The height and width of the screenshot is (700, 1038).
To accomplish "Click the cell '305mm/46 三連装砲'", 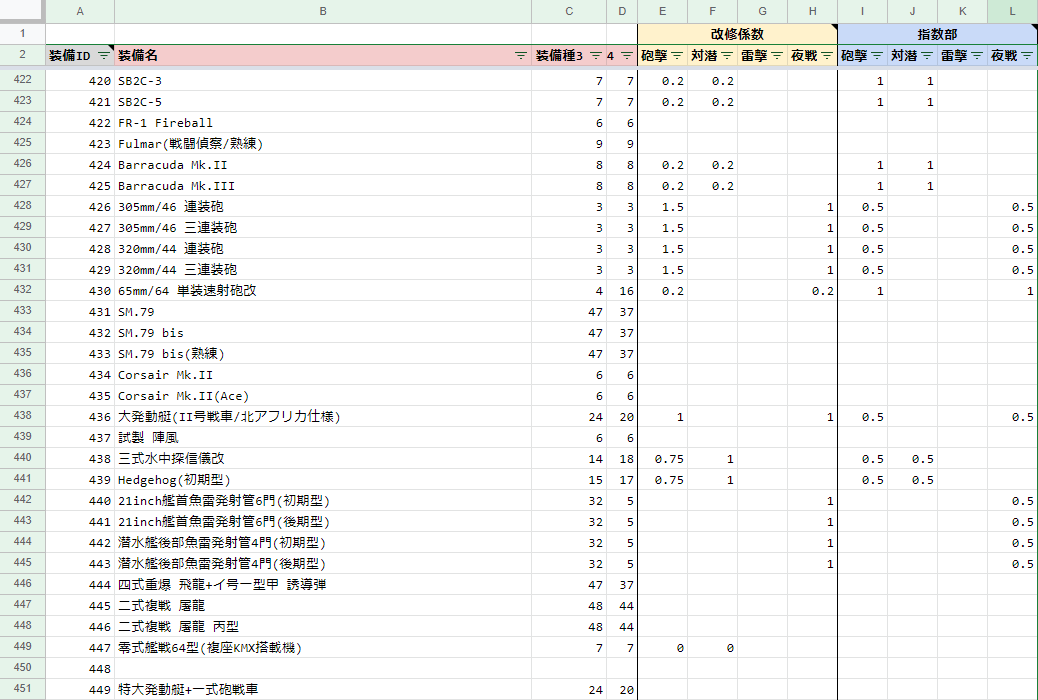I will [x=323, y=228].
